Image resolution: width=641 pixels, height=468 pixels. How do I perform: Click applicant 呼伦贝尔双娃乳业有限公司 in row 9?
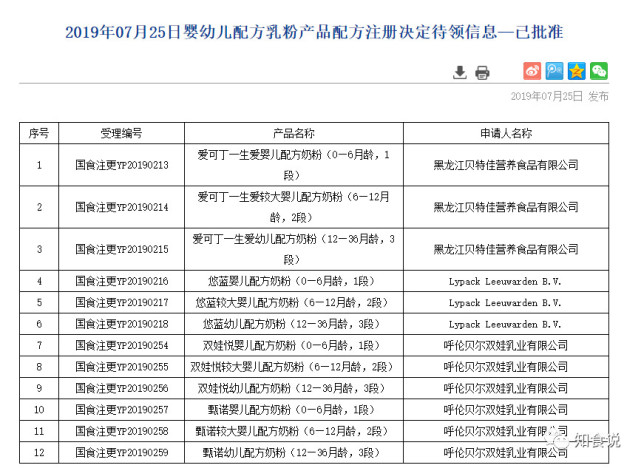pos(506,388)
